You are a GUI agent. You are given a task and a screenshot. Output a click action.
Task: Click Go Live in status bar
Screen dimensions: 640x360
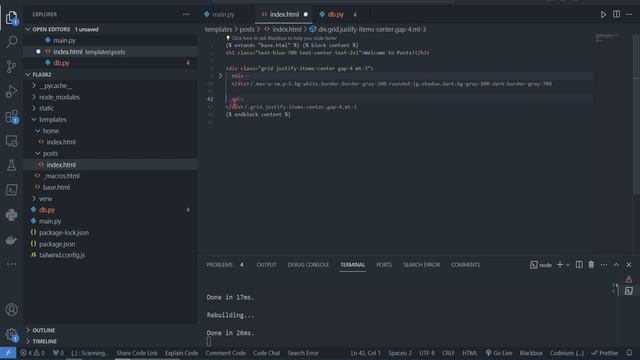tap(498, 353)
